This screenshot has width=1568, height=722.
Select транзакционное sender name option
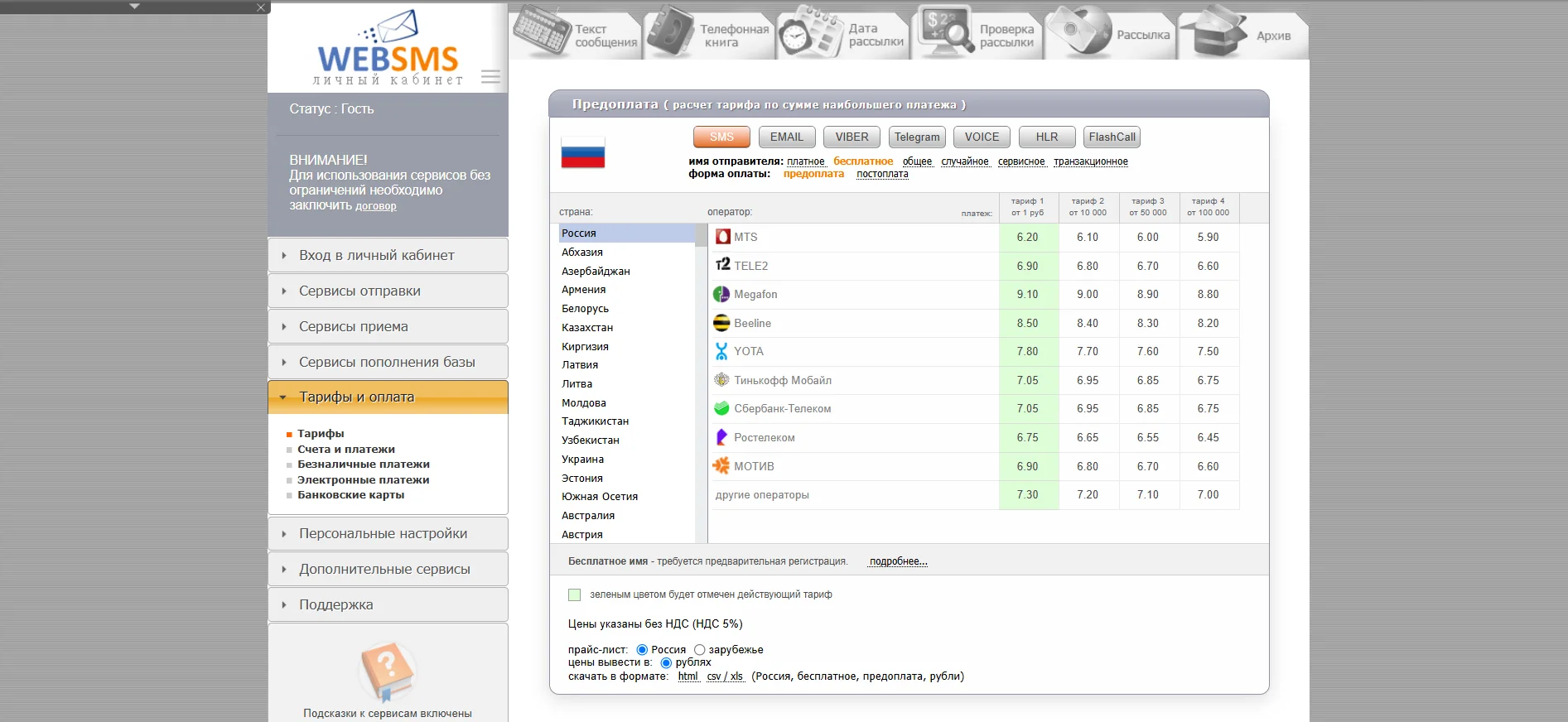click(x=1091, y=161)
